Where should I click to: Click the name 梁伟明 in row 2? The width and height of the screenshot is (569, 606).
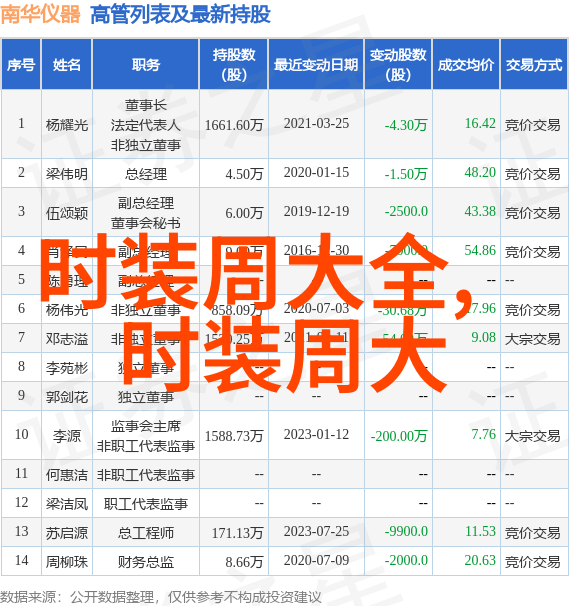point(67,174)
